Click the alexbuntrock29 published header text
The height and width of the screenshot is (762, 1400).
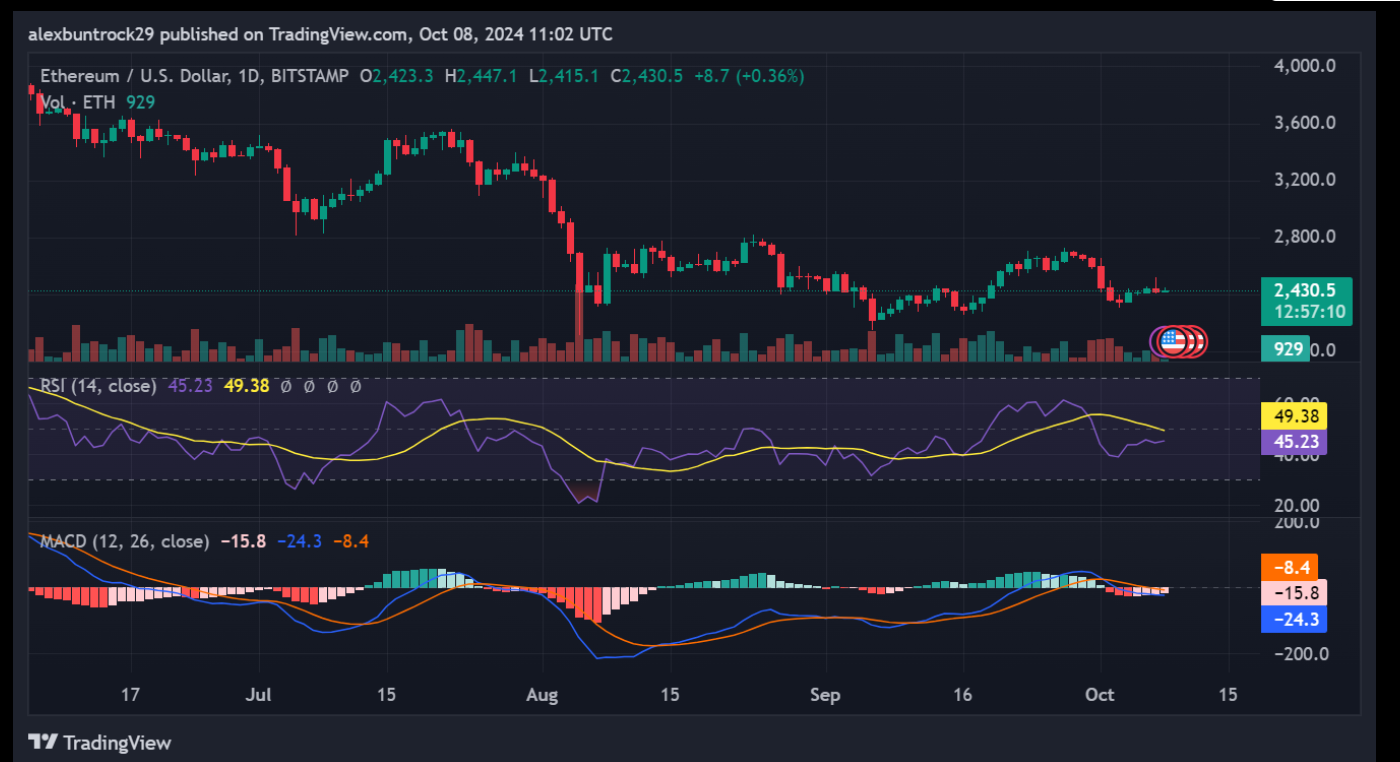click(x=320, y=34)
